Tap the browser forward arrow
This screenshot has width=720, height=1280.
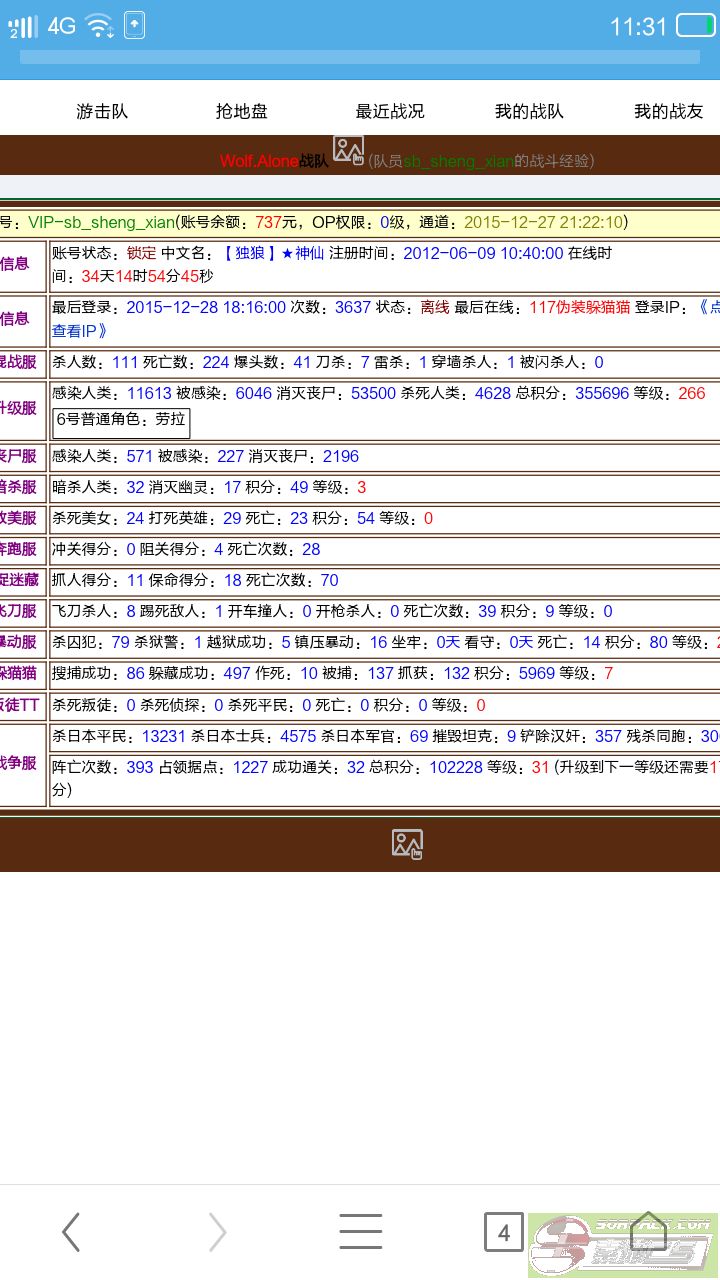[217, 1232]
